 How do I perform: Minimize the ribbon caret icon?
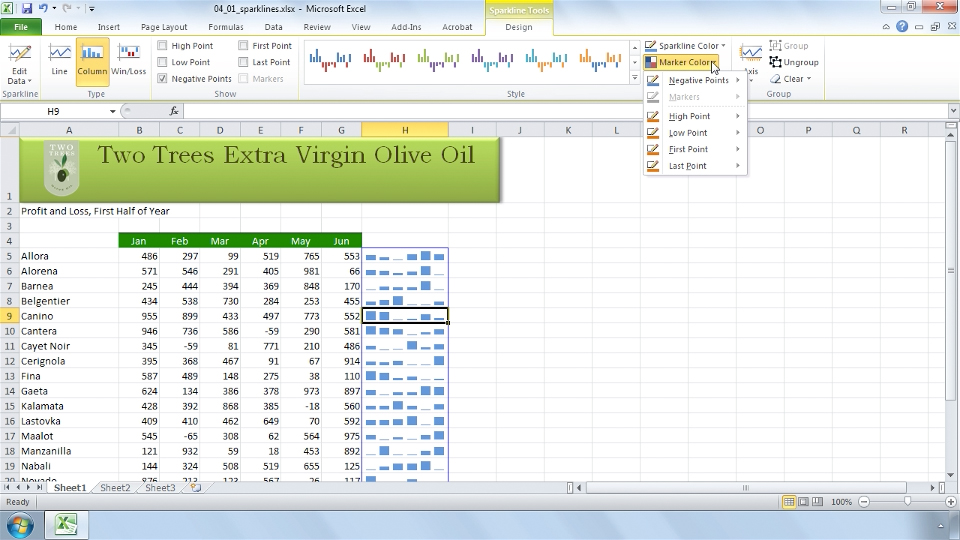tap(886, 26)
